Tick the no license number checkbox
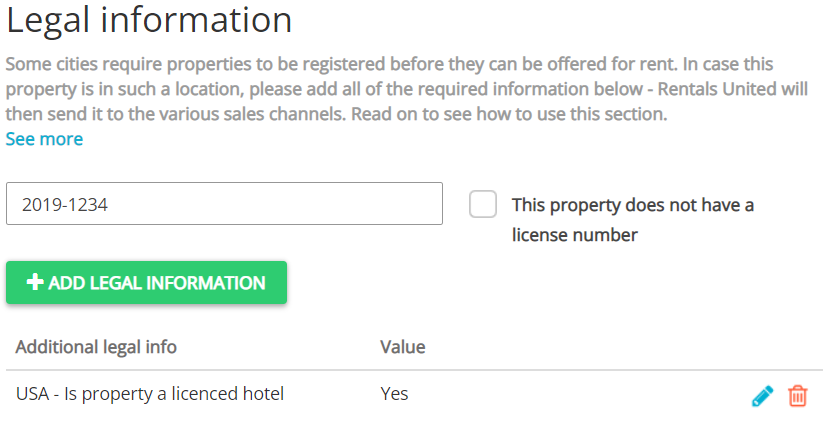The height and width of the screenshot is (429, 837). click(x=483, y=205)
